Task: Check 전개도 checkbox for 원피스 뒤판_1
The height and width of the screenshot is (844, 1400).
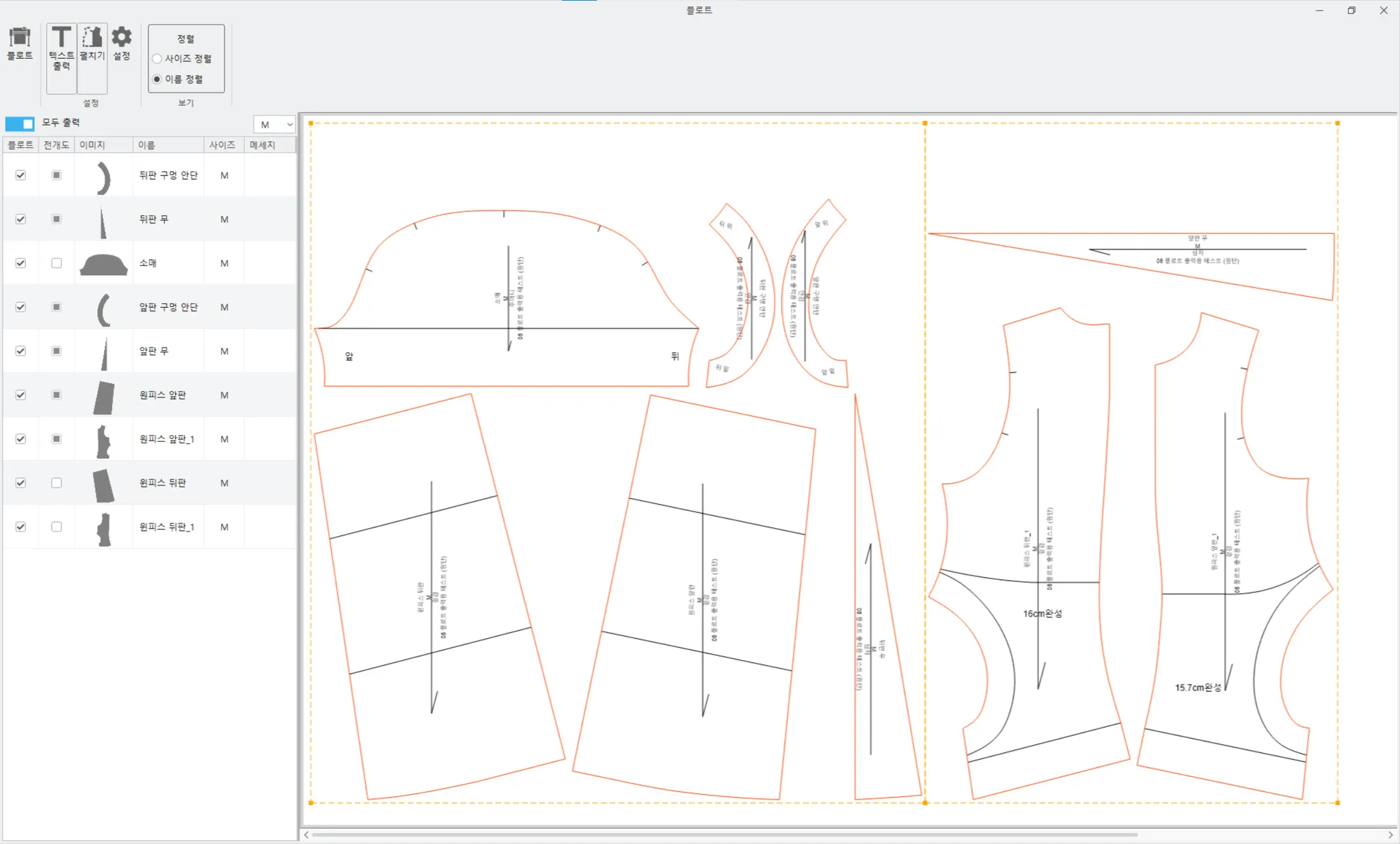Action: 57,527
